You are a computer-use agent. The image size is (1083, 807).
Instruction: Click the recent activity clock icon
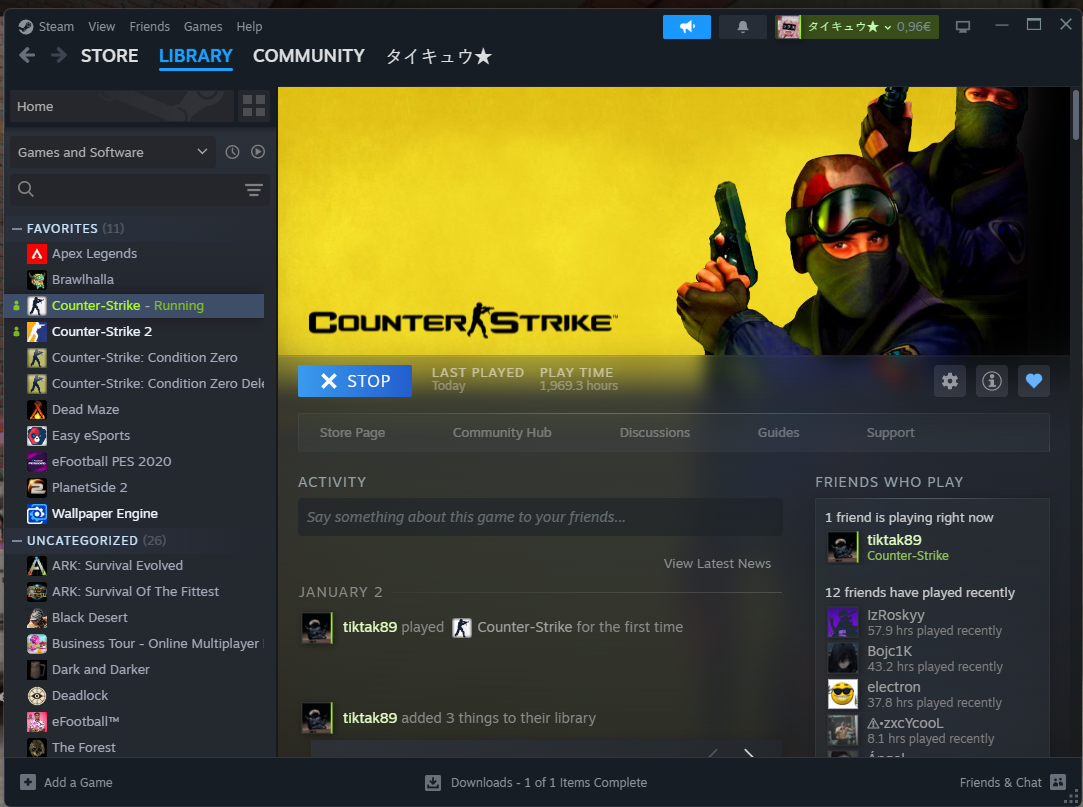point(232,152)
